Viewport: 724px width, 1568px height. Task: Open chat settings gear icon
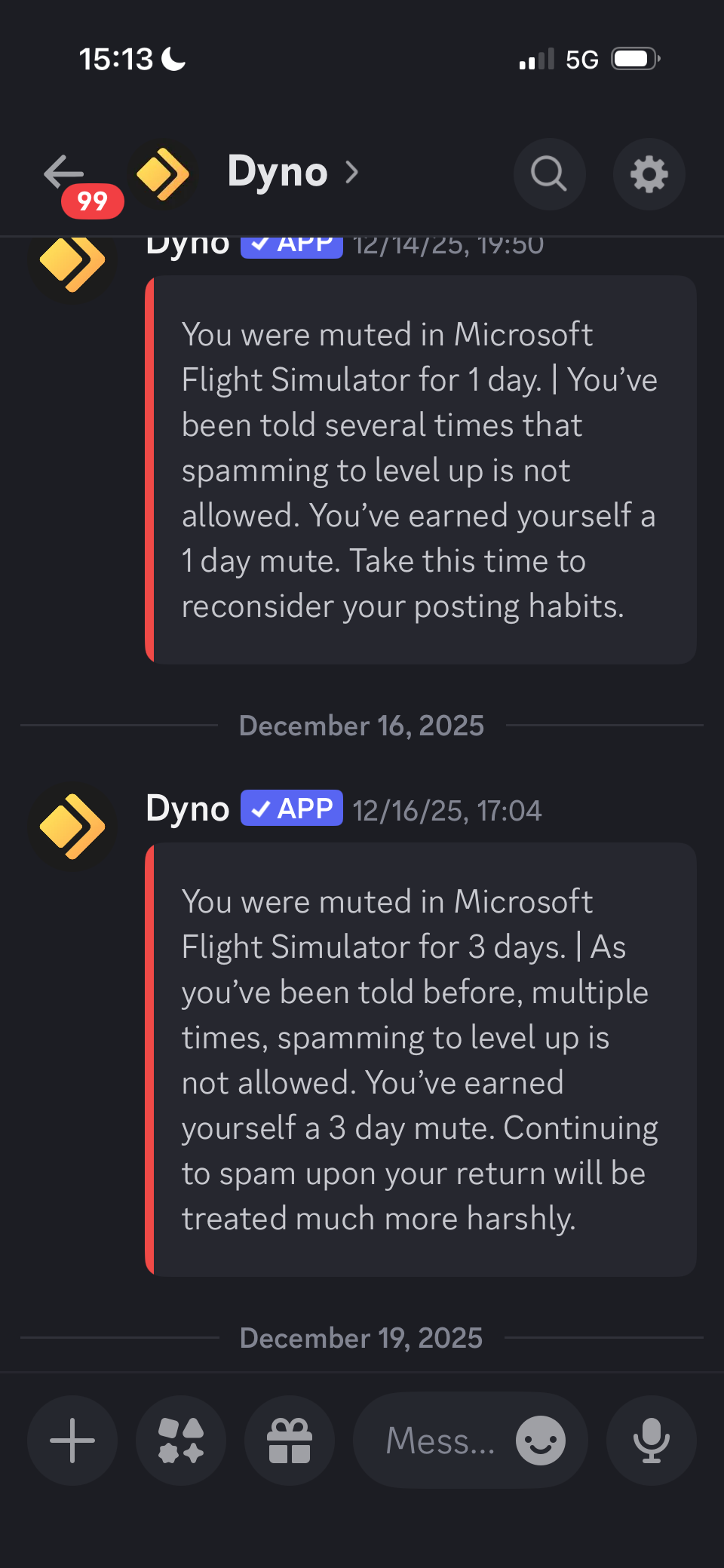(649, 174)
